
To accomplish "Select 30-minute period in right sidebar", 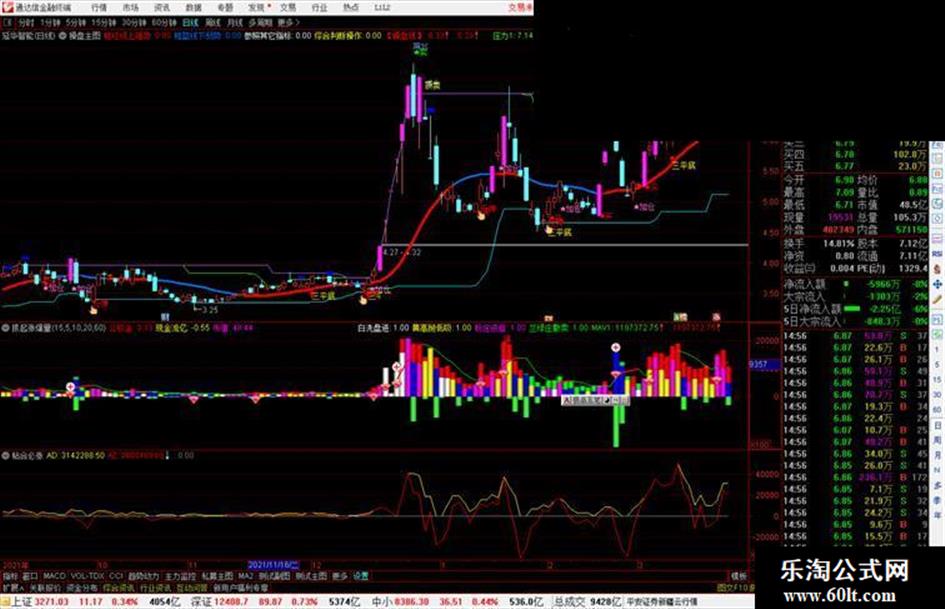I will [937, 394].
